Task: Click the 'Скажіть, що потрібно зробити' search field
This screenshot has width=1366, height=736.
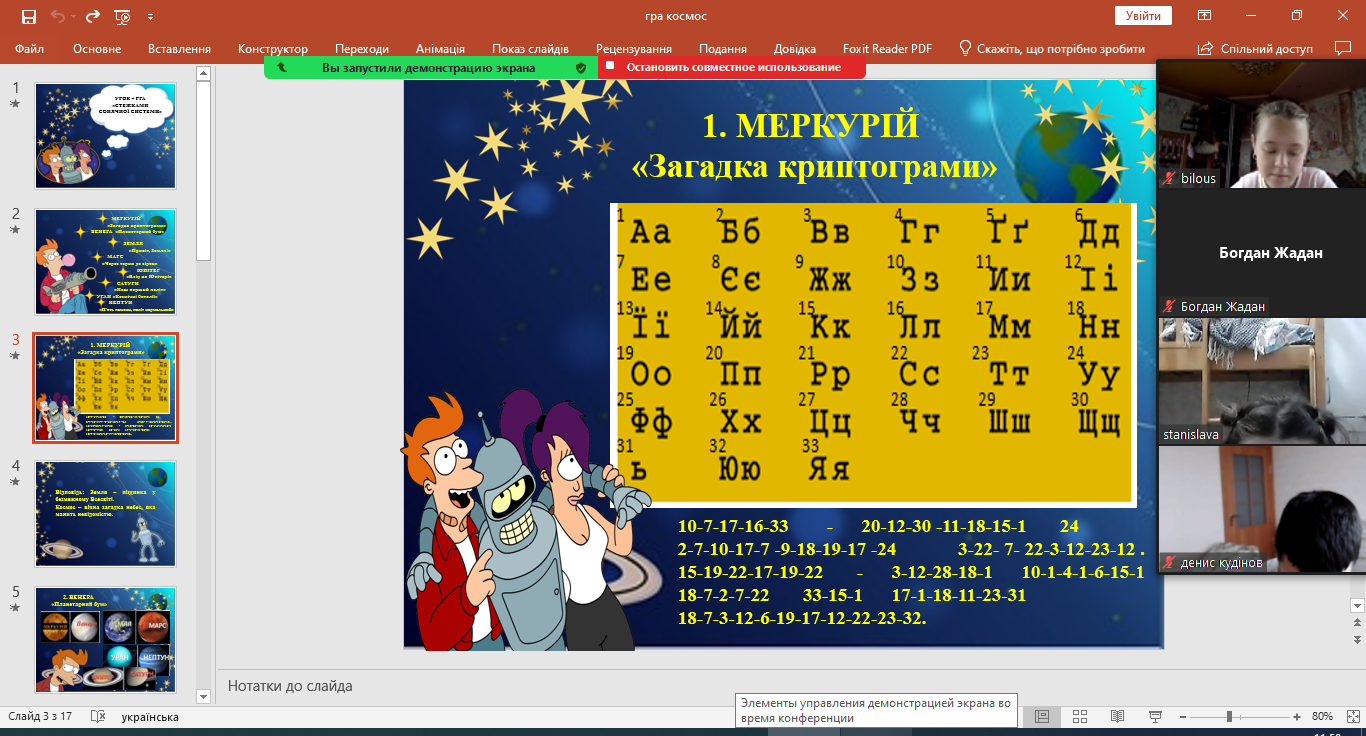Action: (1061, 49)
